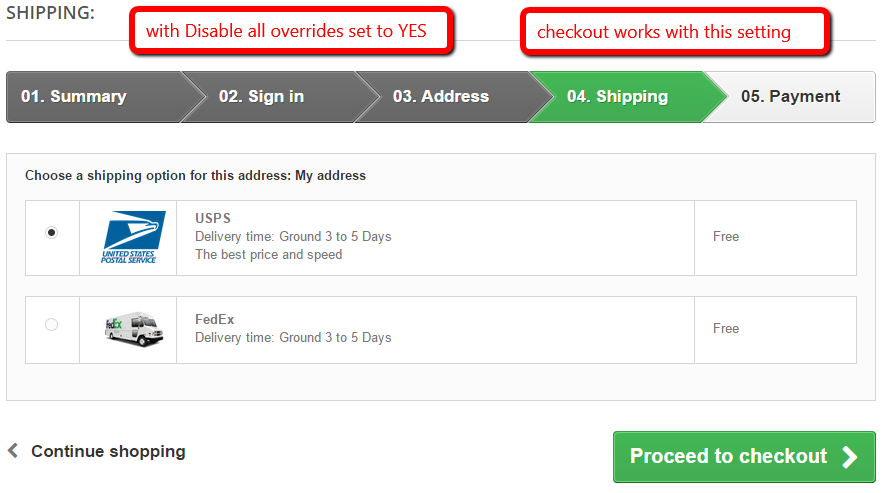
Task: Click the Free price for USPS
Action: click(726, 237)
